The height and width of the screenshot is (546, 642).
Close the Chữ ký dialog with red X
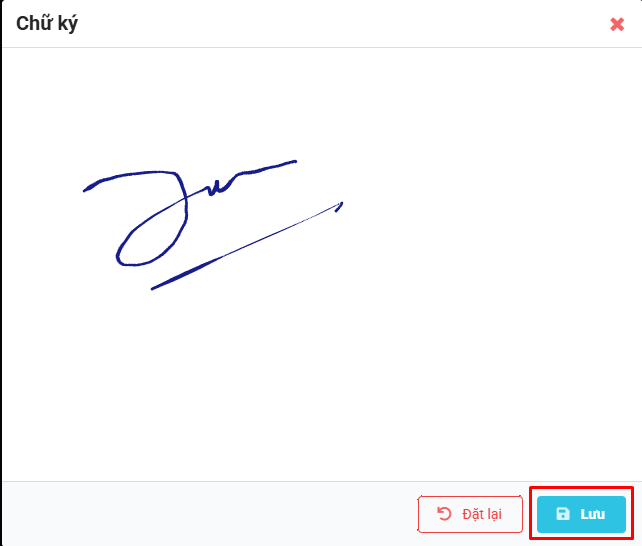pos(617,24)
